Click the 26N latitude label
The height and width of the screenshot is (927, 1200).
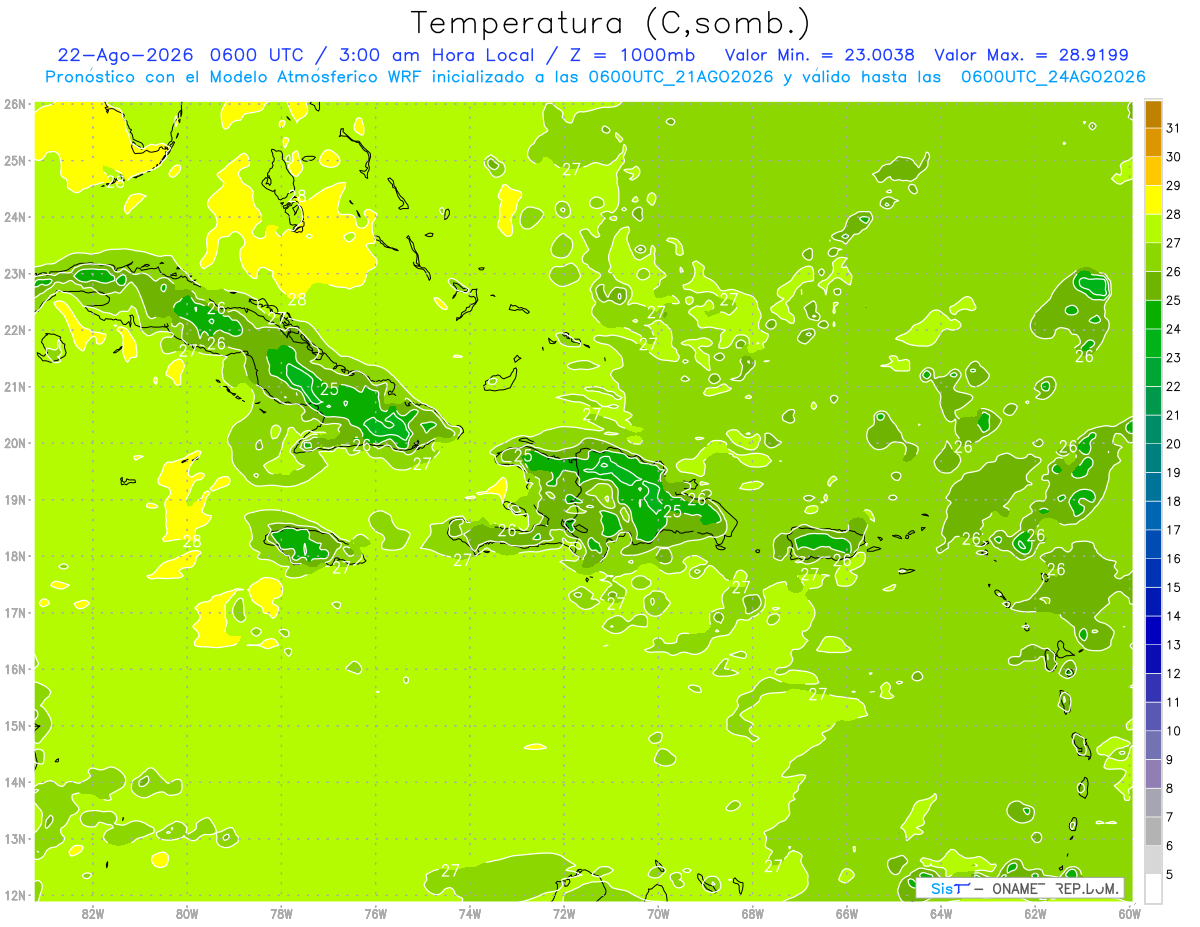pos(14,104)
